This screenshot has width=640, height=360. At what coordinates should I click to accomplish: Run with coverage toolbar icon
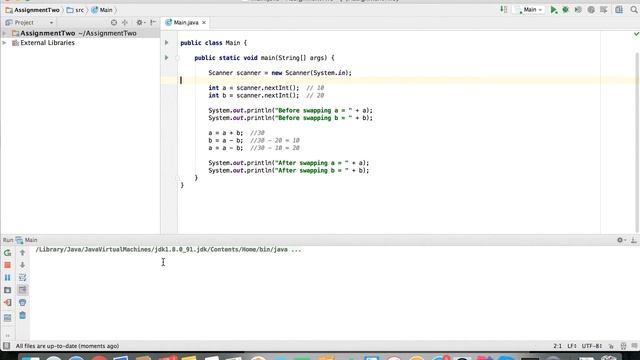pos(578,10)
